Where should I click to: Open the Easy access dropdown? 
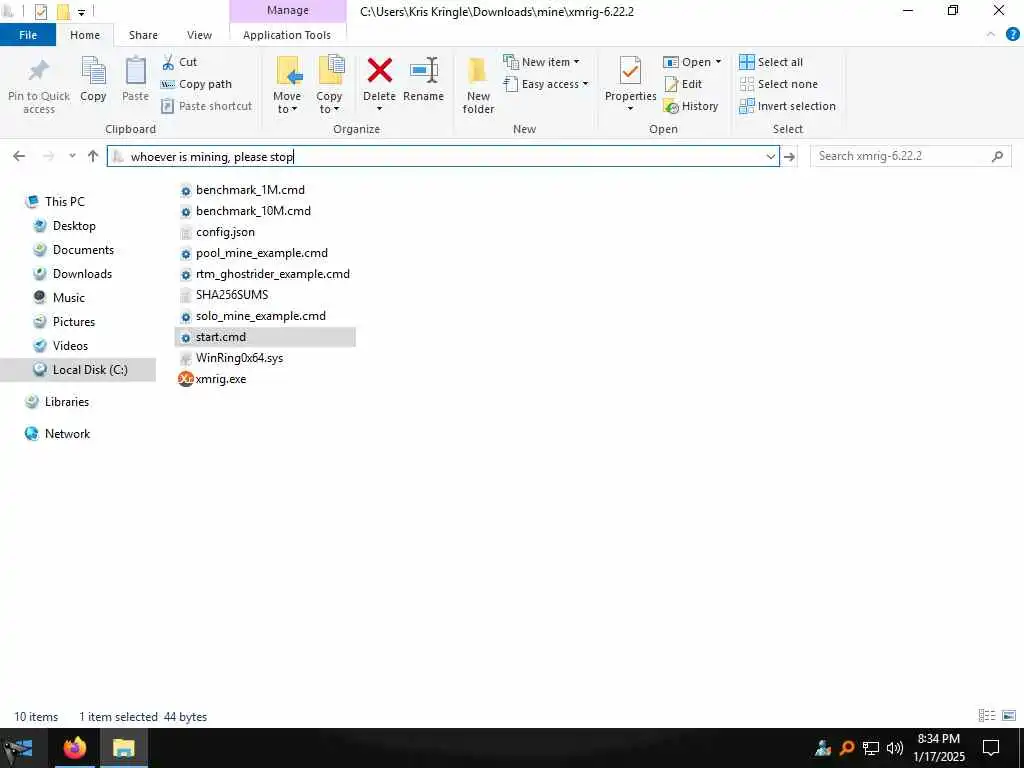click(546, 84)
